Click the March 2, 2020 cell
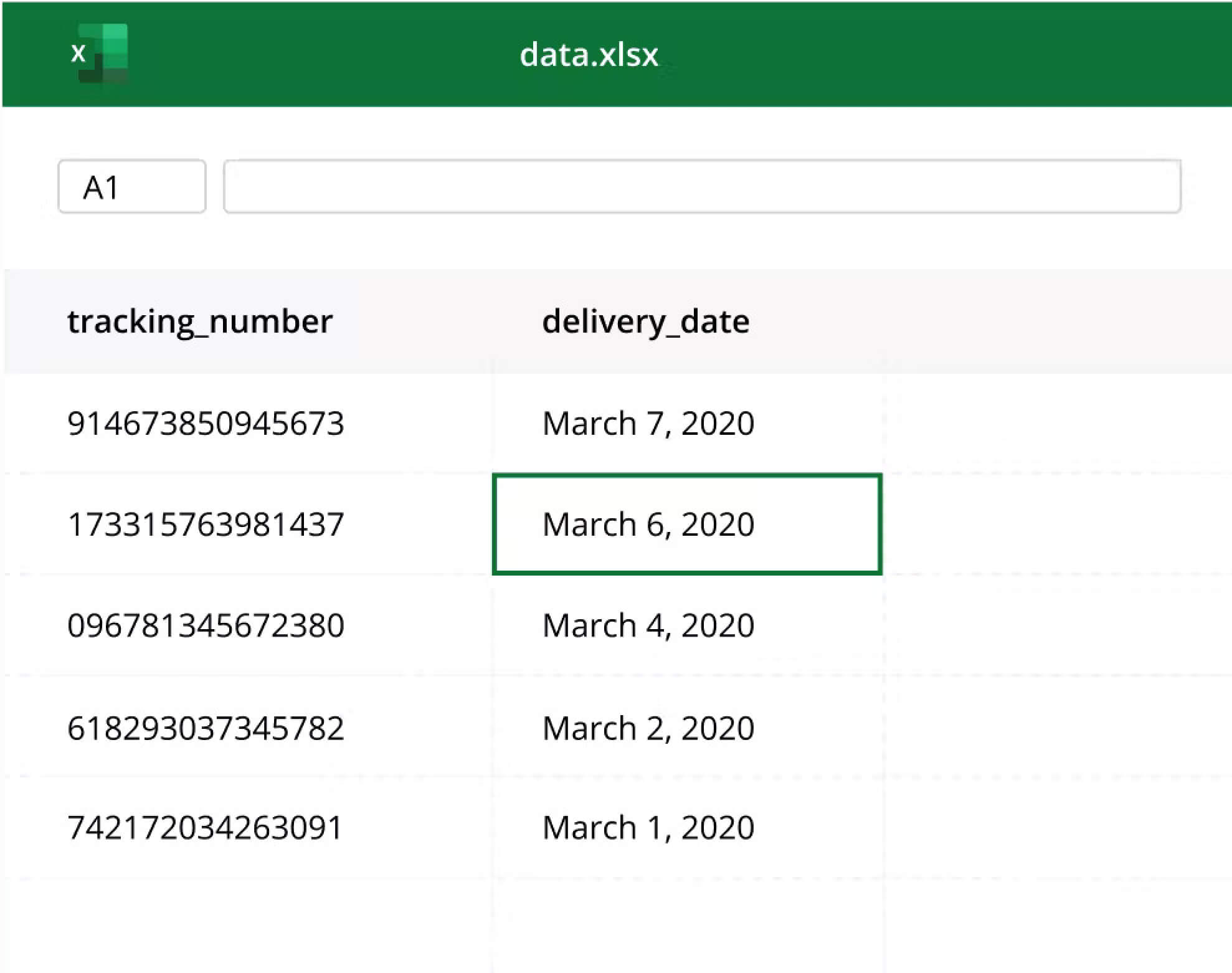1232x973 pixels. [x=648, y=727]
